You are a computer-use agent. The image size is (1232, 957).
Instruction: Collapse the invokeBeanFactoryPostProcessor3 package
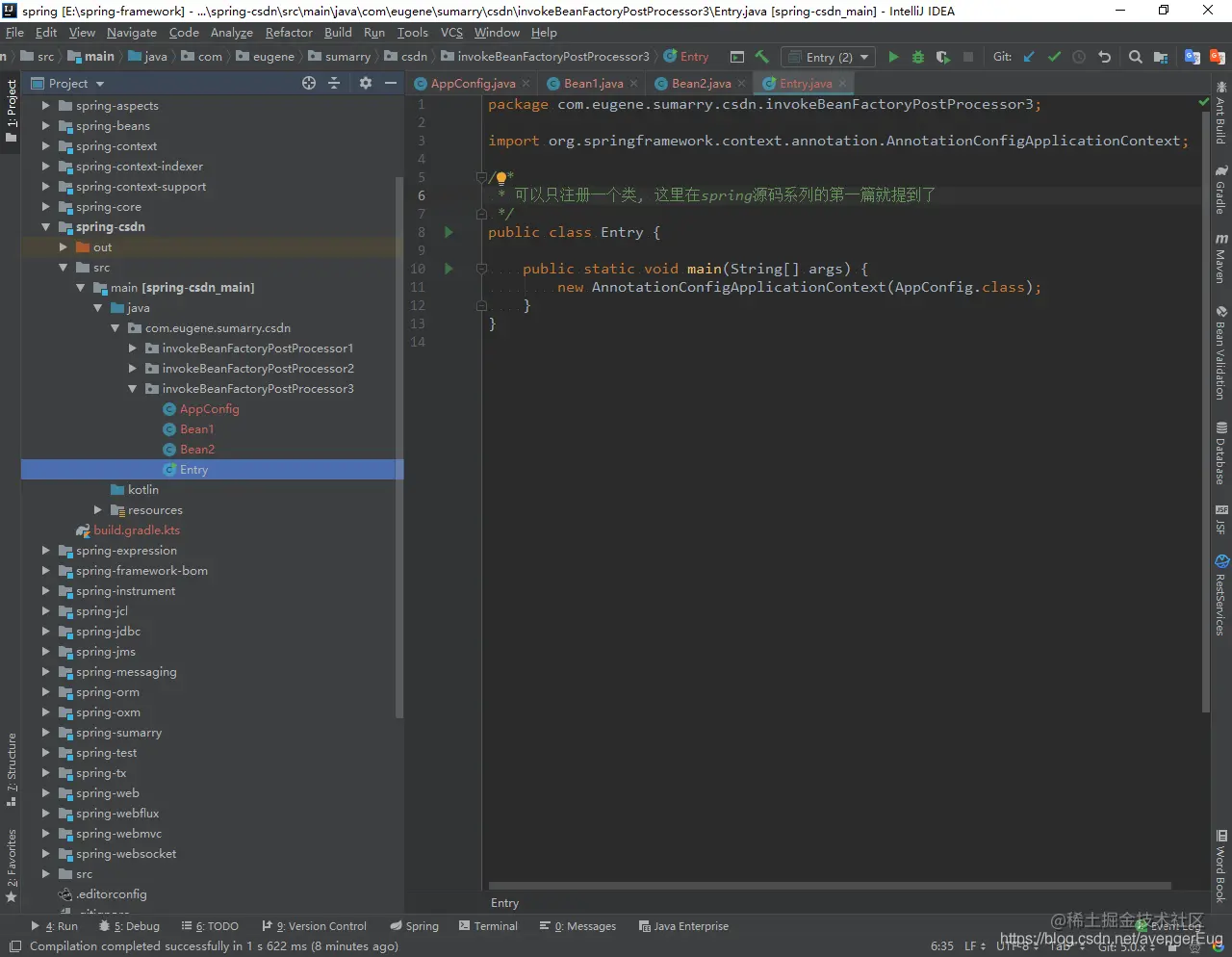[x=132, y=389]
